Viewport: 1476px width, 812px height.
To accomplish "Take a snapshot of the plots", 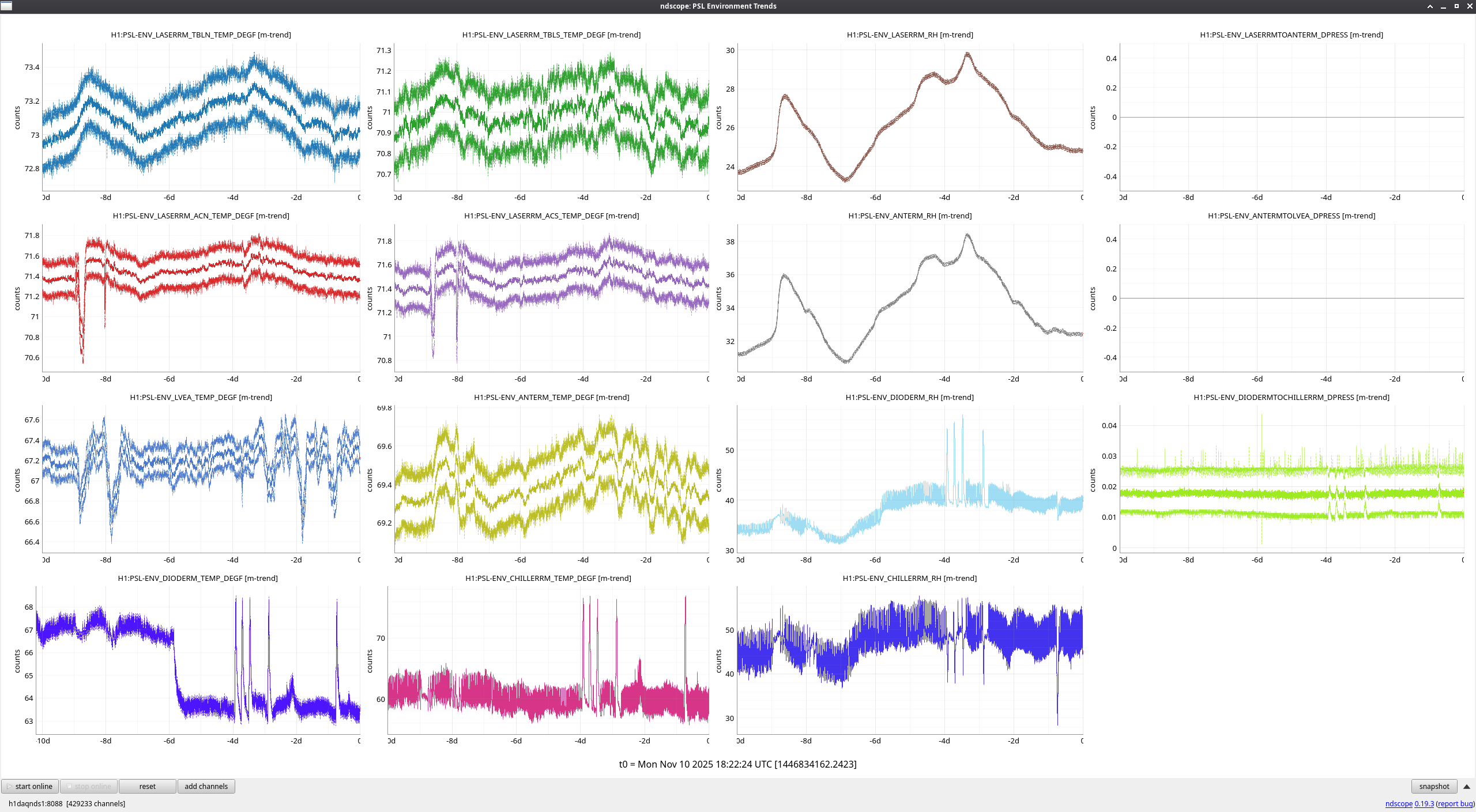I will pyautogui.click(x=1433, y=786).
